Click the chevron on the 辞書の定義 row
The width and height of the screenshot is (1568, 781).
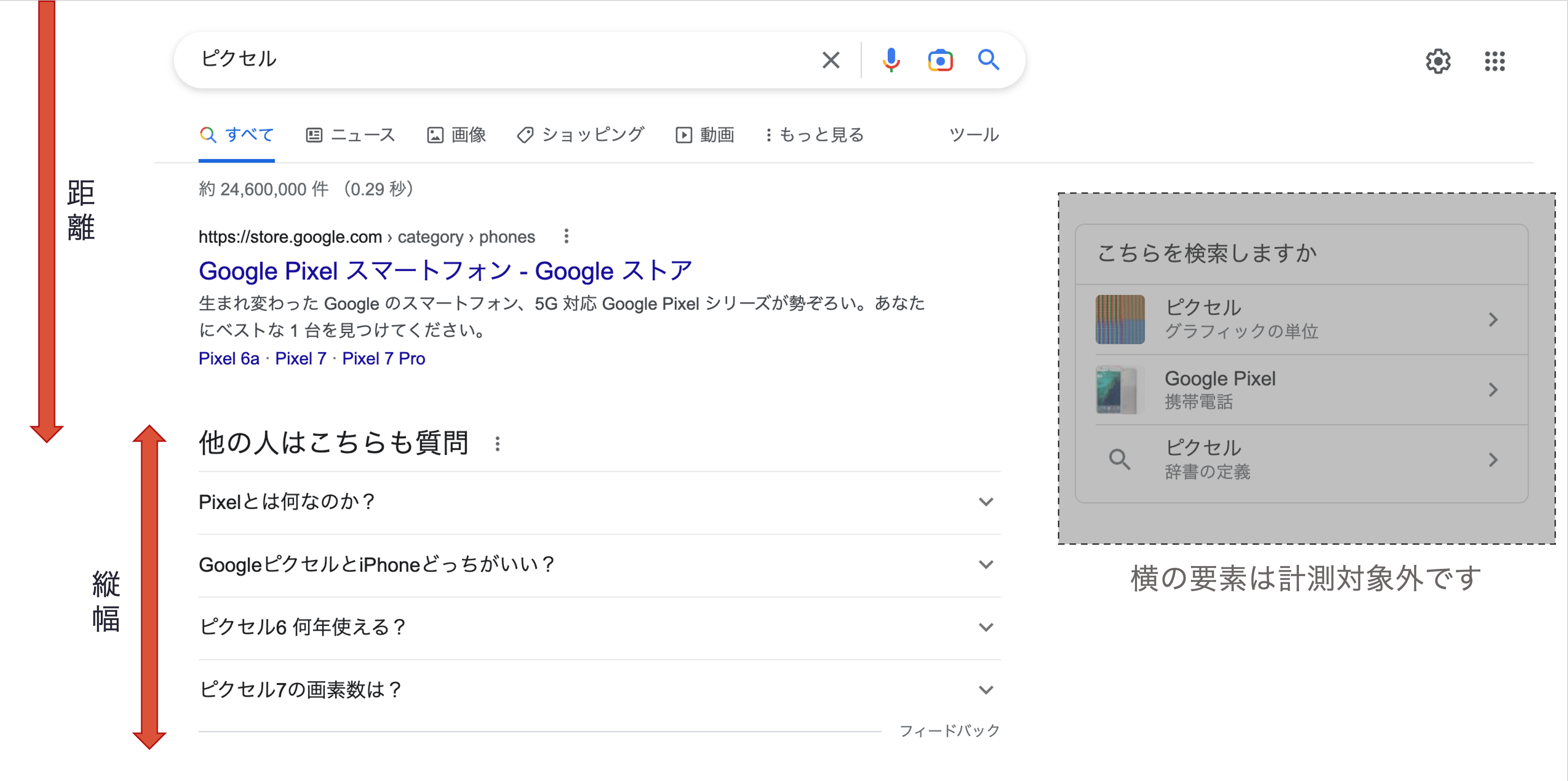coord(1492,459)
